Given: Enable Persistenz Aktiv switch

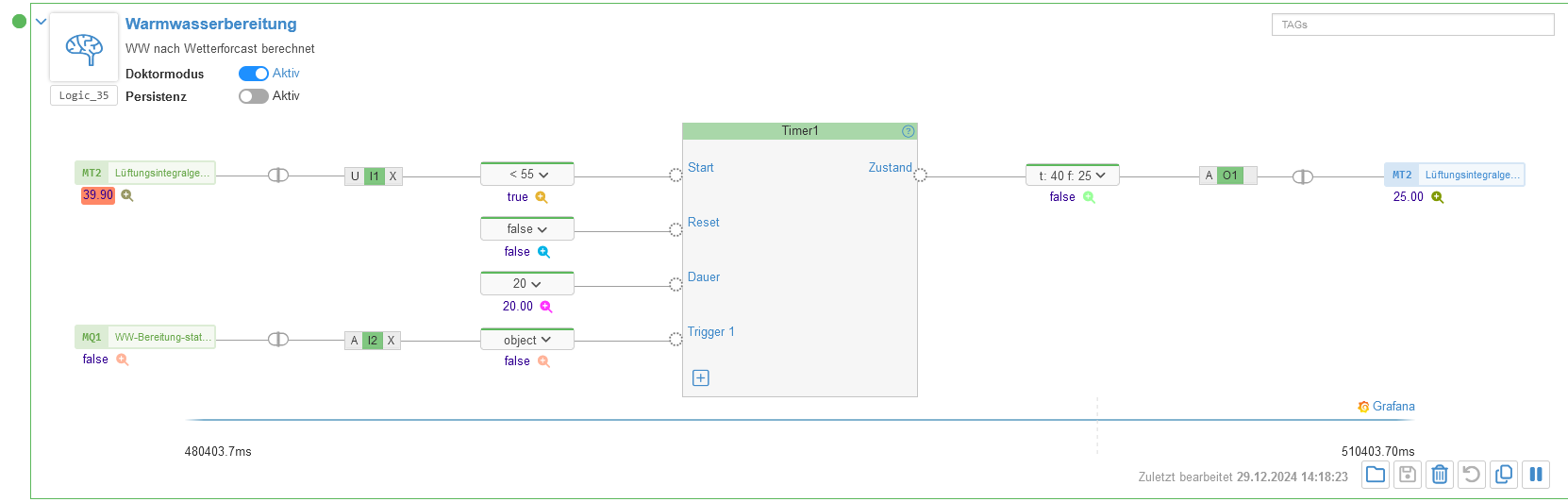Looking at the screenshot, I should (x=254, y=96).
